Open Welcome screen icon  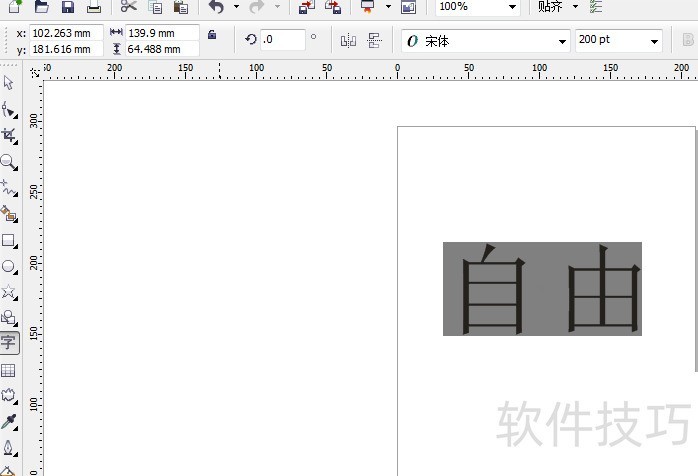(x=408, y=6)
